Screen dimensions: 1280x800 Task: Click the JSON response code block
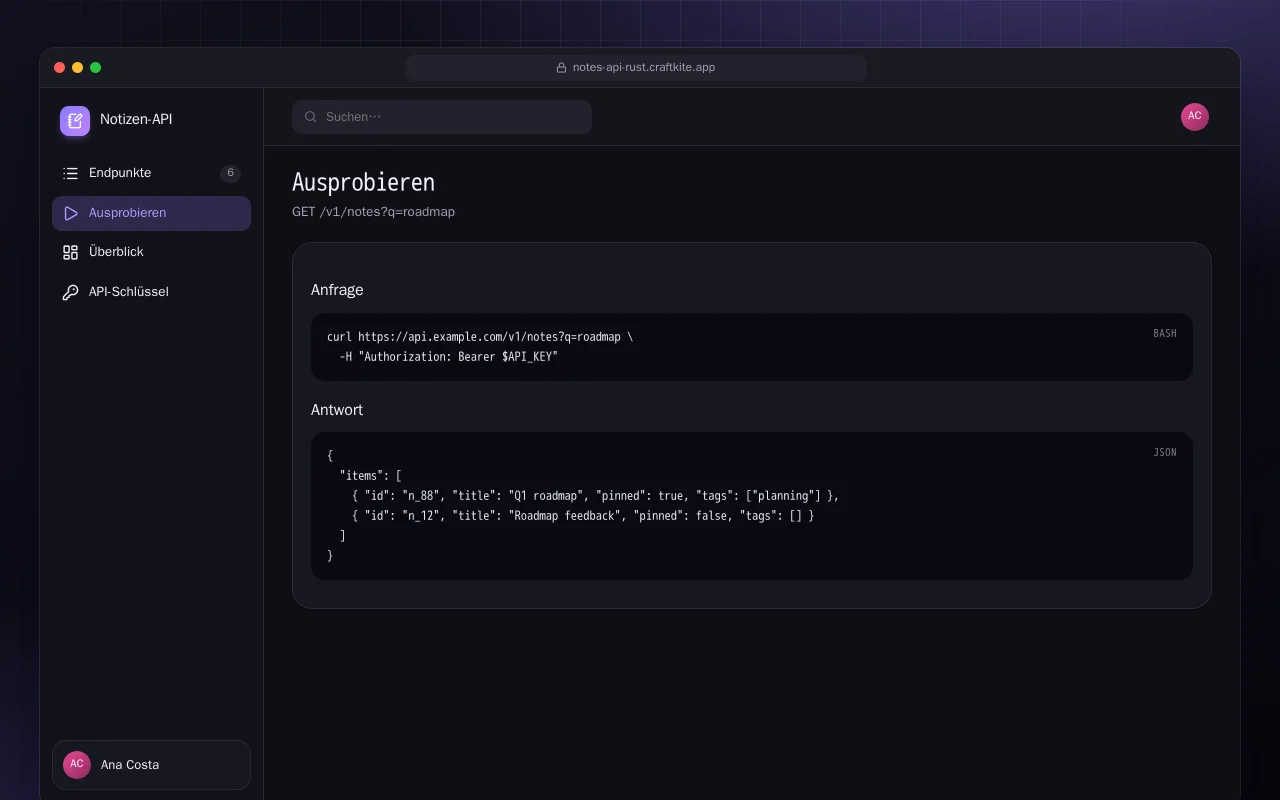pos(752,506)
